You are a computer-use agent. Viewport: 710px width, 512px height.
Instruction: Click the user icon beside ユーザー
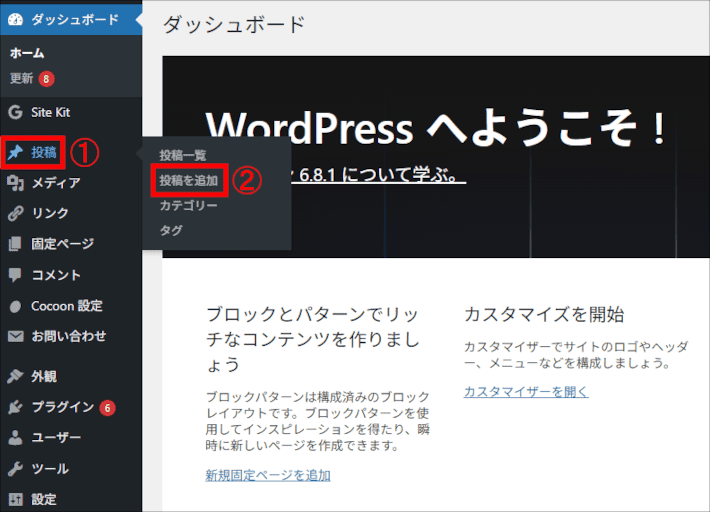click(15, 438)
